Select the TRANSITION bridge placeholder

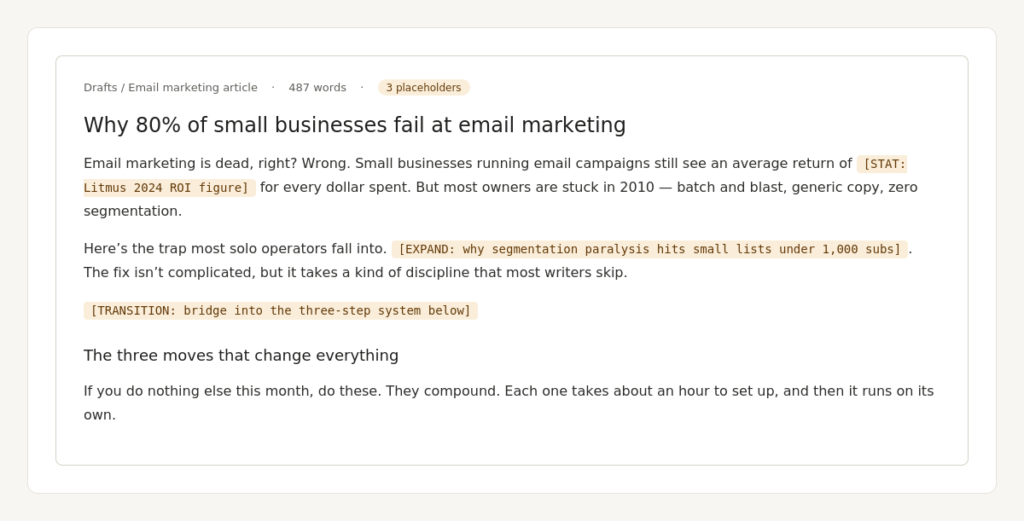point(281,311)
